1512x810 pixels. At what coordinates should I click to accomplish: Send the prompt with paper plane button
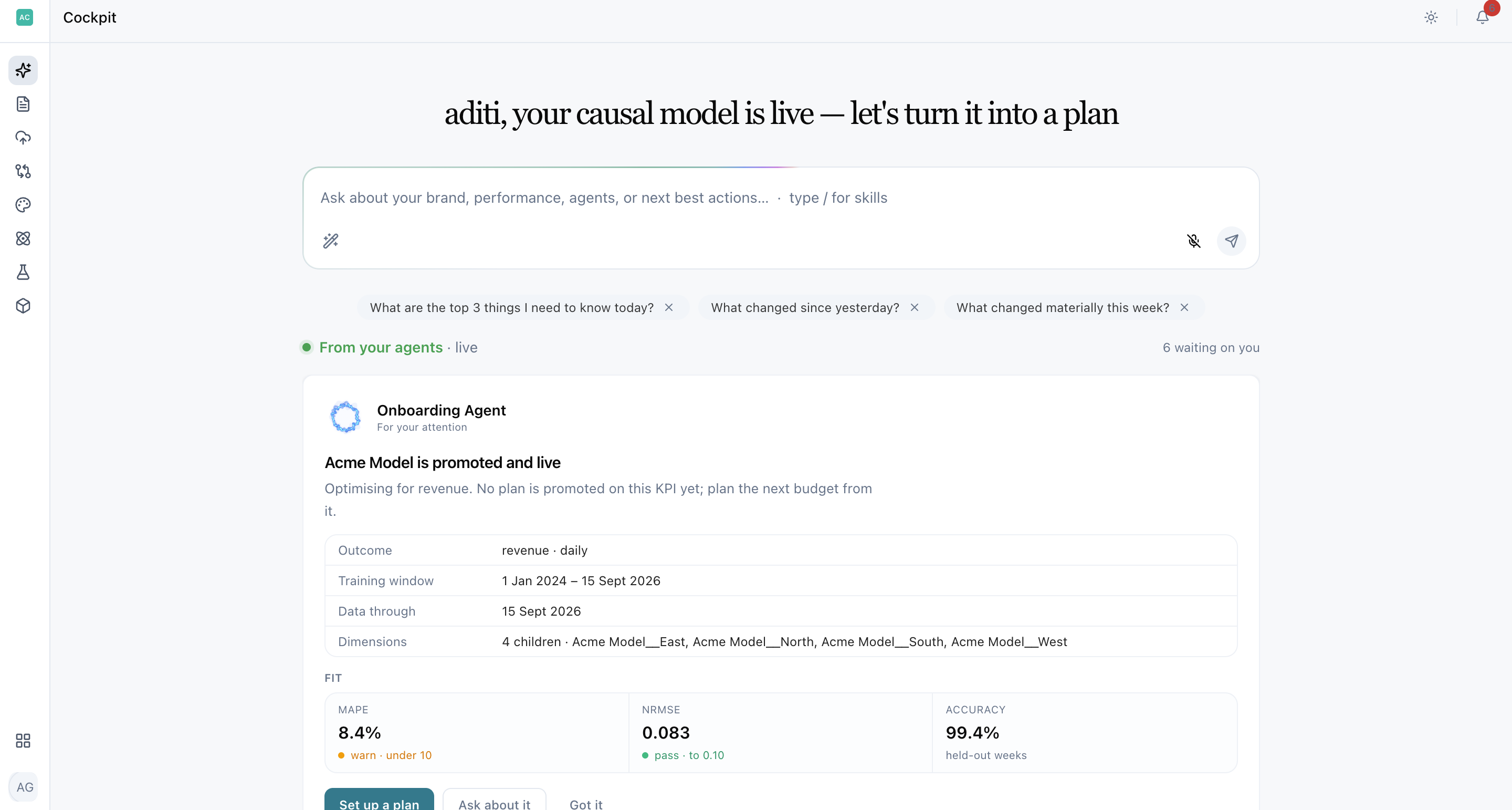[1232, 241]
